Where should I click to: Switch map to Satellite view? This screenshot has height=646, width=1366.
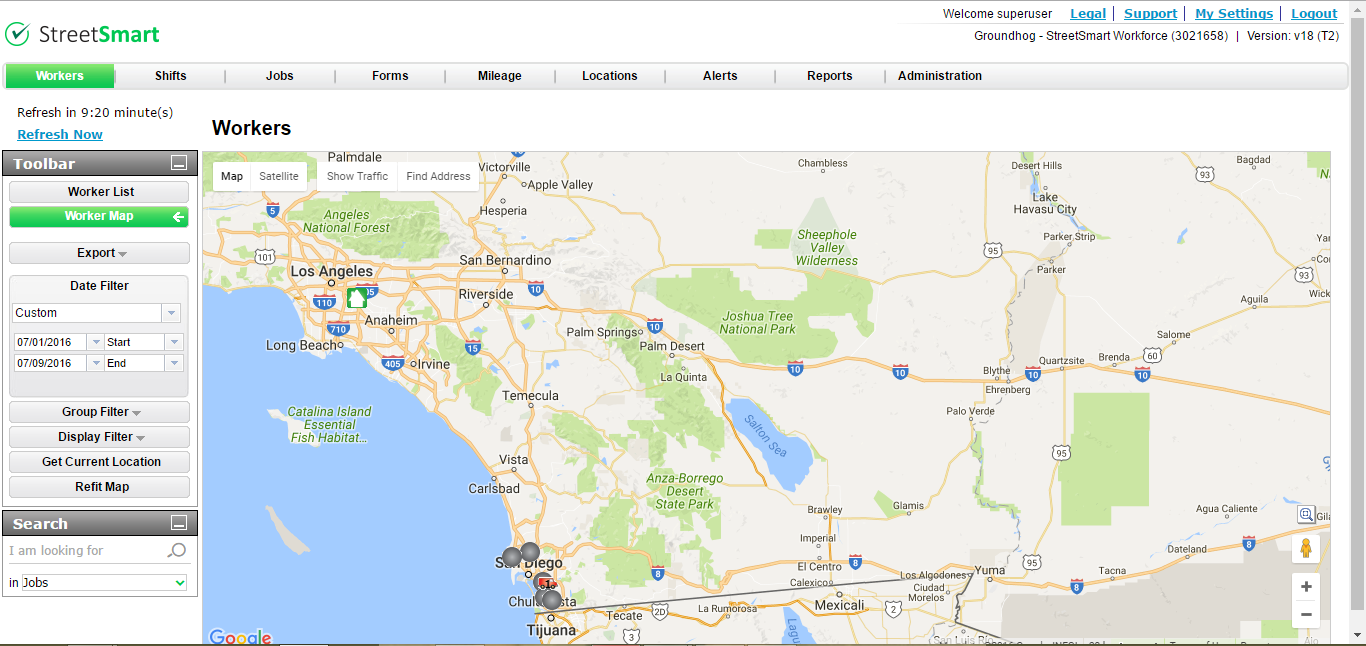point(279,176)
